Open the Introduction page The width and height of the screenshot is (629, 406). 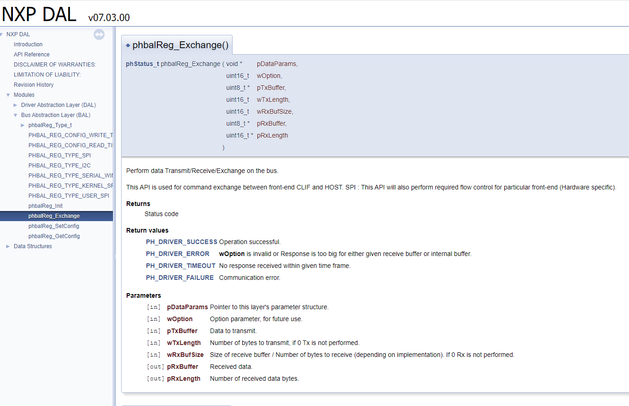point(28,45)
